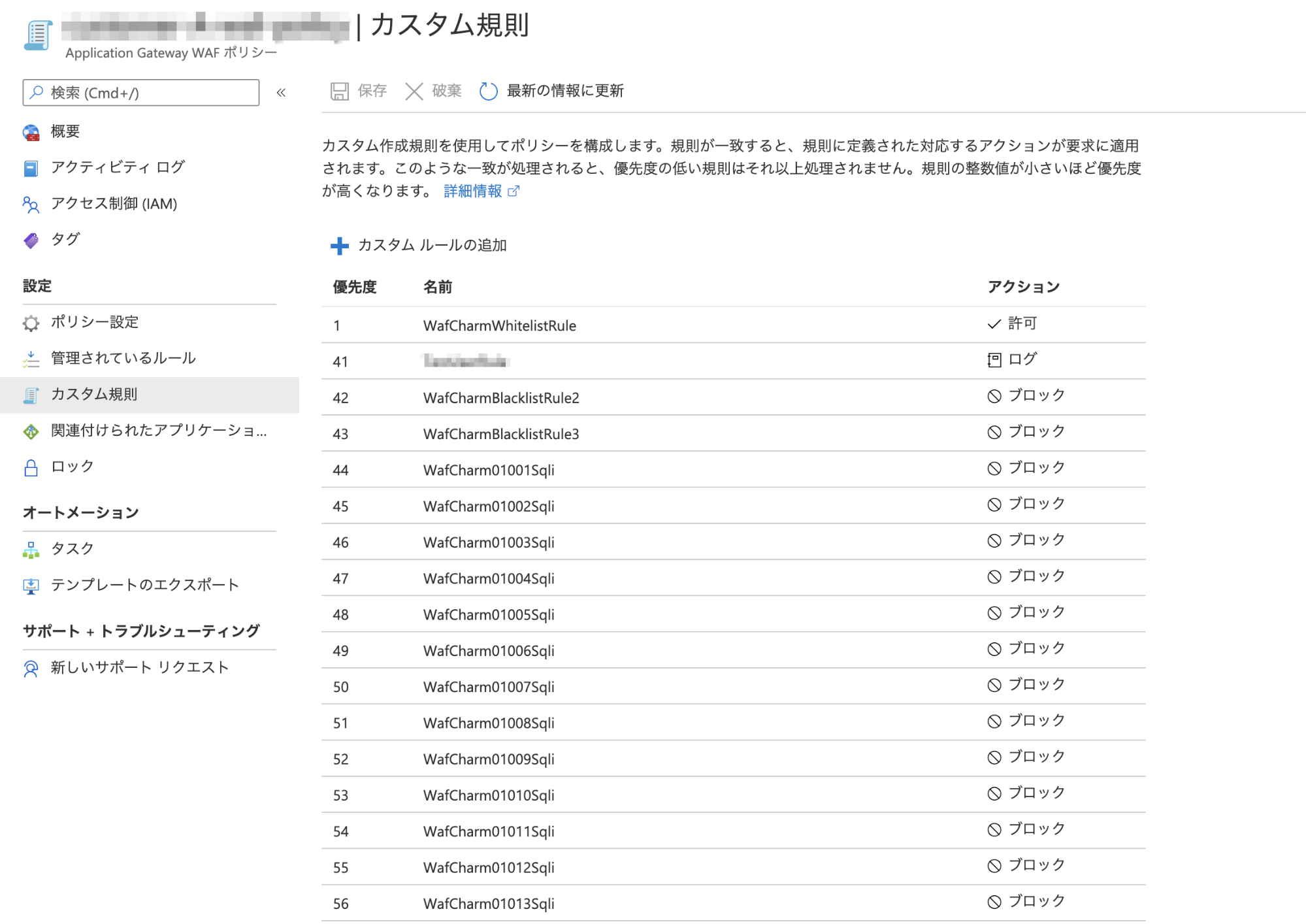This screenshot has height=924, width=1306.
Task: Open the タグ menu item
Action: (x=65, y=239)
